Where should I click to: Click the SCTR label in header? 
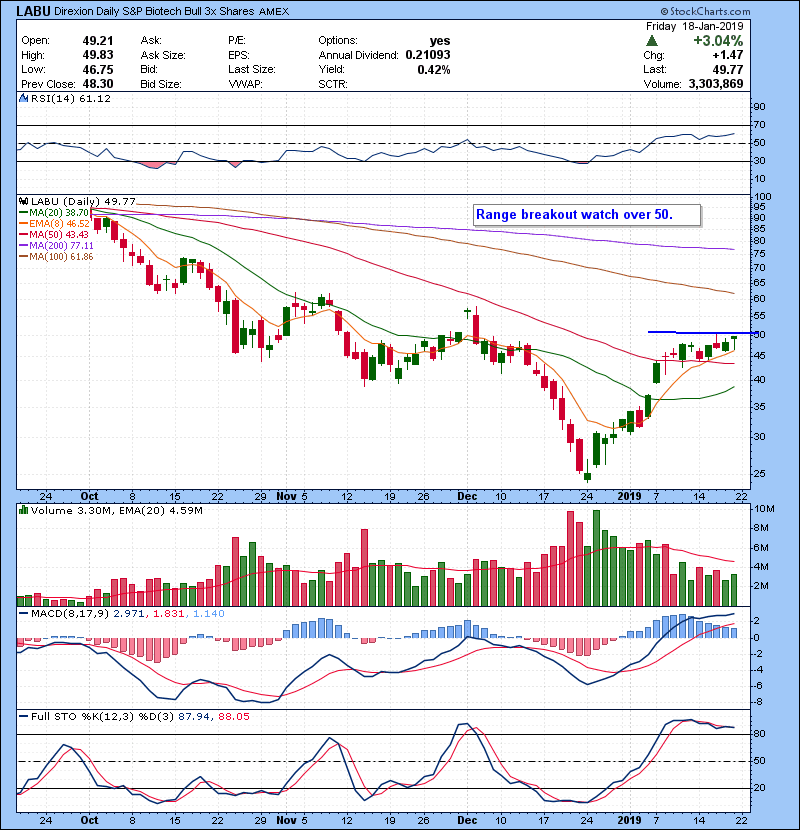(333, 84)
